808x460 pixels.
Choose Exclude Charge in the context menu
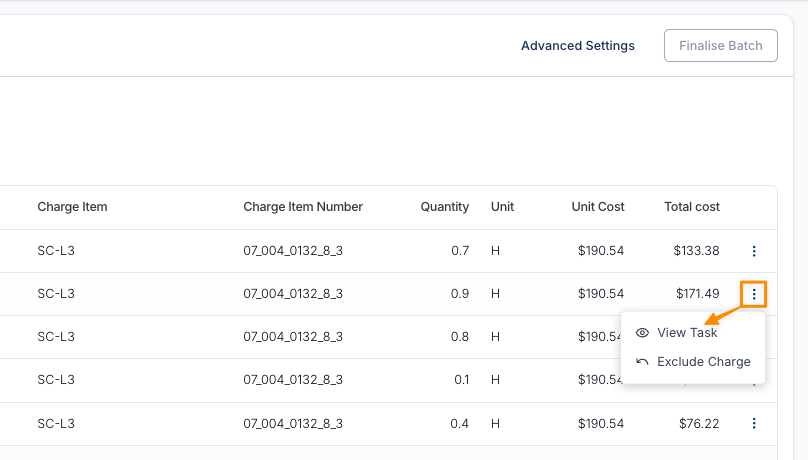(x=703, y=362)
